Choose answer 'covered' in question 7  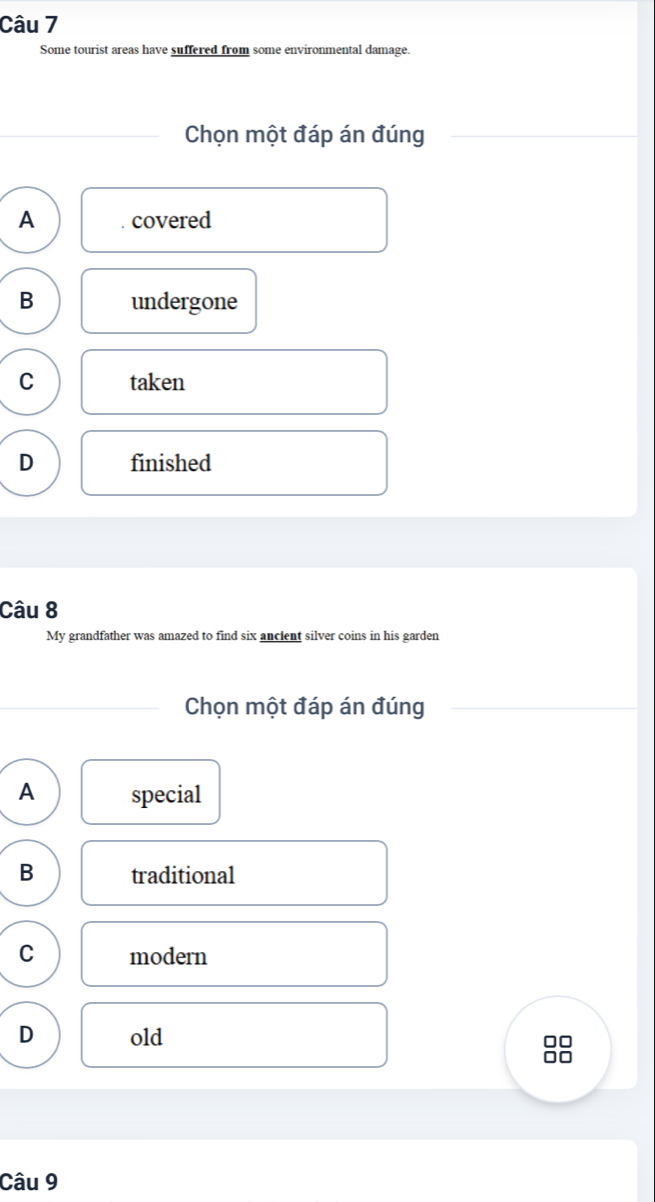coord(234,220)
